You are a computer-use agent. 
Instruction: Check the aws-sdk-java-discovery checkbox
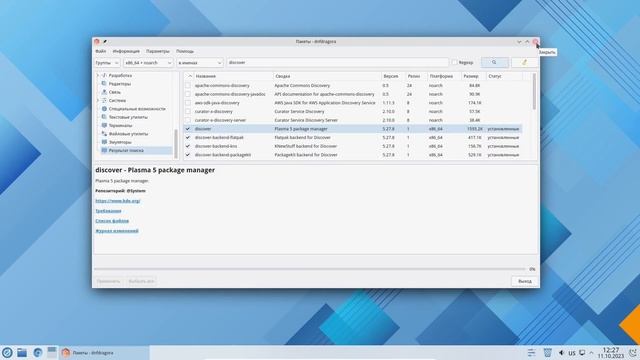point(188,103)
